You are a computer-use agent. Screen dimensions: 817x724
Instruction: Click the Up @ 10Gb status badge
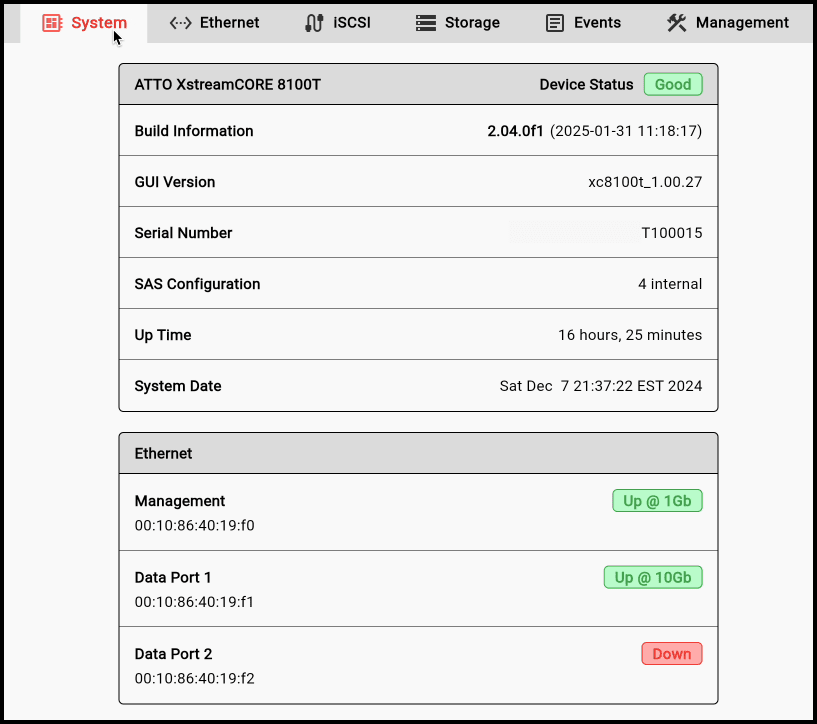click(653, 577)
